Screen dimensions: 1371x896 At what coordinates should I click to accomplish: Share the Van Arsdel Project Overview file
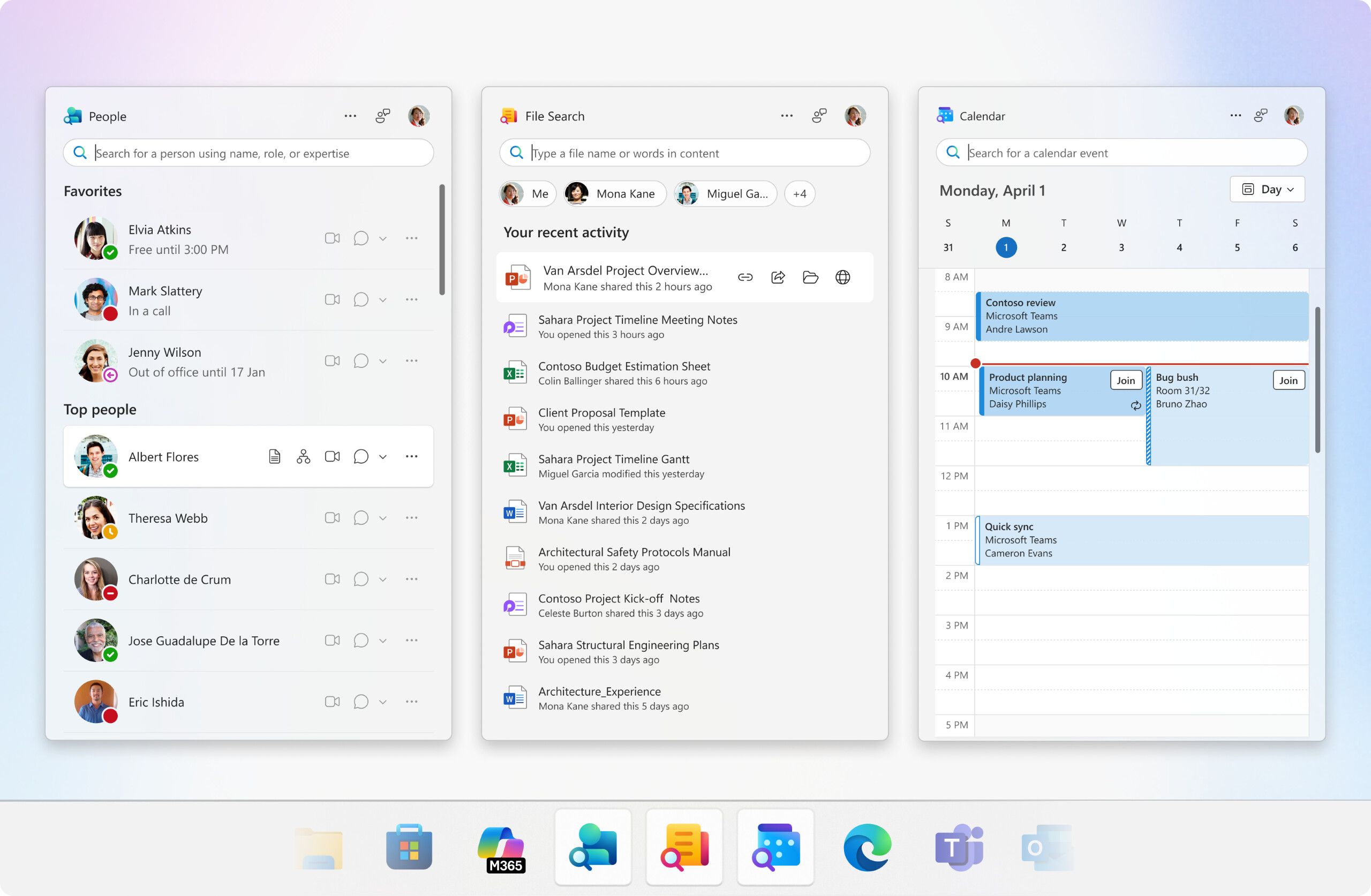coord(778,277)
